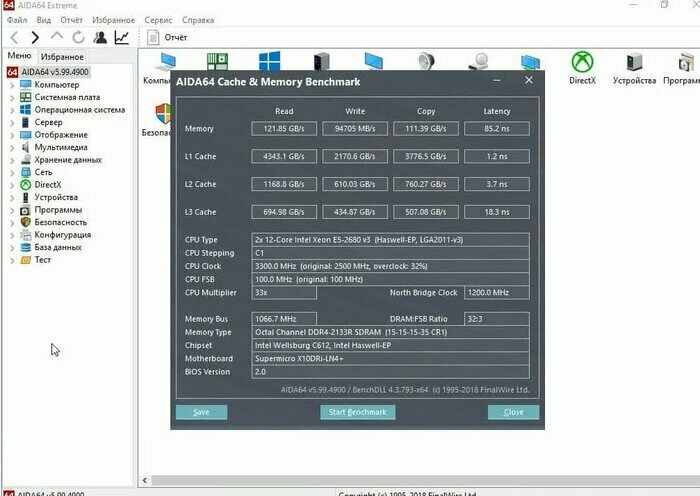Click the Motherboard Supermicro X10DRi-LN4+ field

391,358
